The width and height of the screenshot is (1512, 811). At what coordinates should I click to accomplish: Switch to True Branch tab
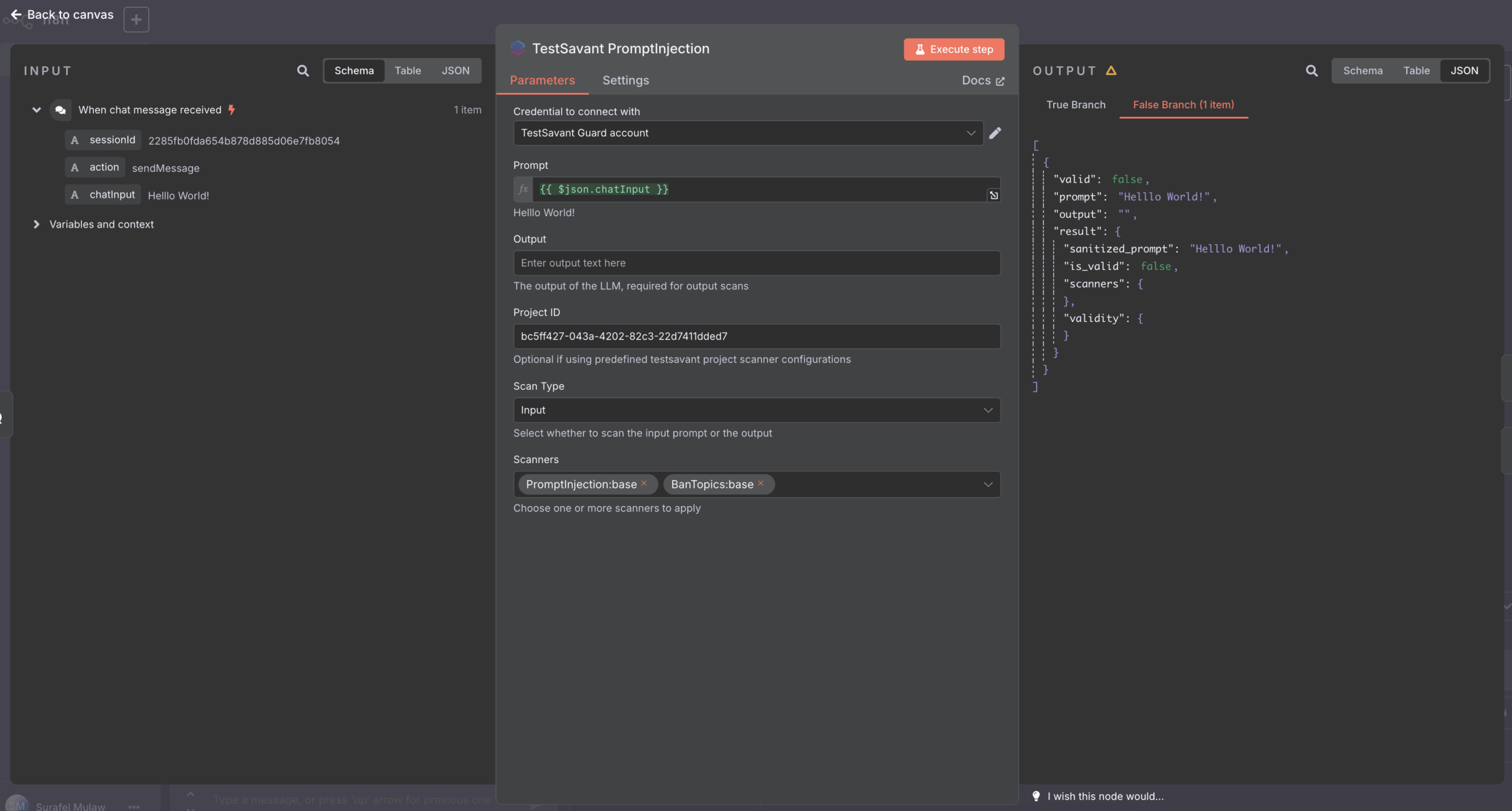[x=1076, y=105]
